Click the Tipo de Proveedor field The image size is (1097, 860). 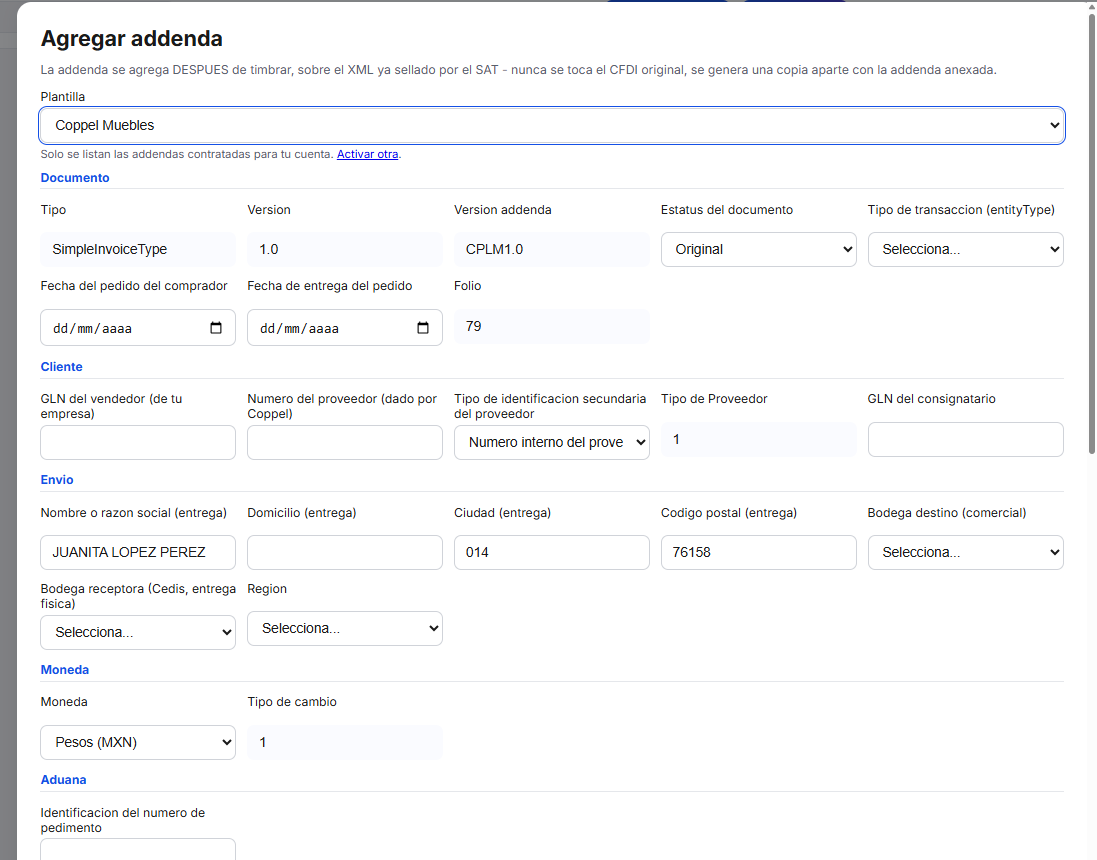pos(758,439)
